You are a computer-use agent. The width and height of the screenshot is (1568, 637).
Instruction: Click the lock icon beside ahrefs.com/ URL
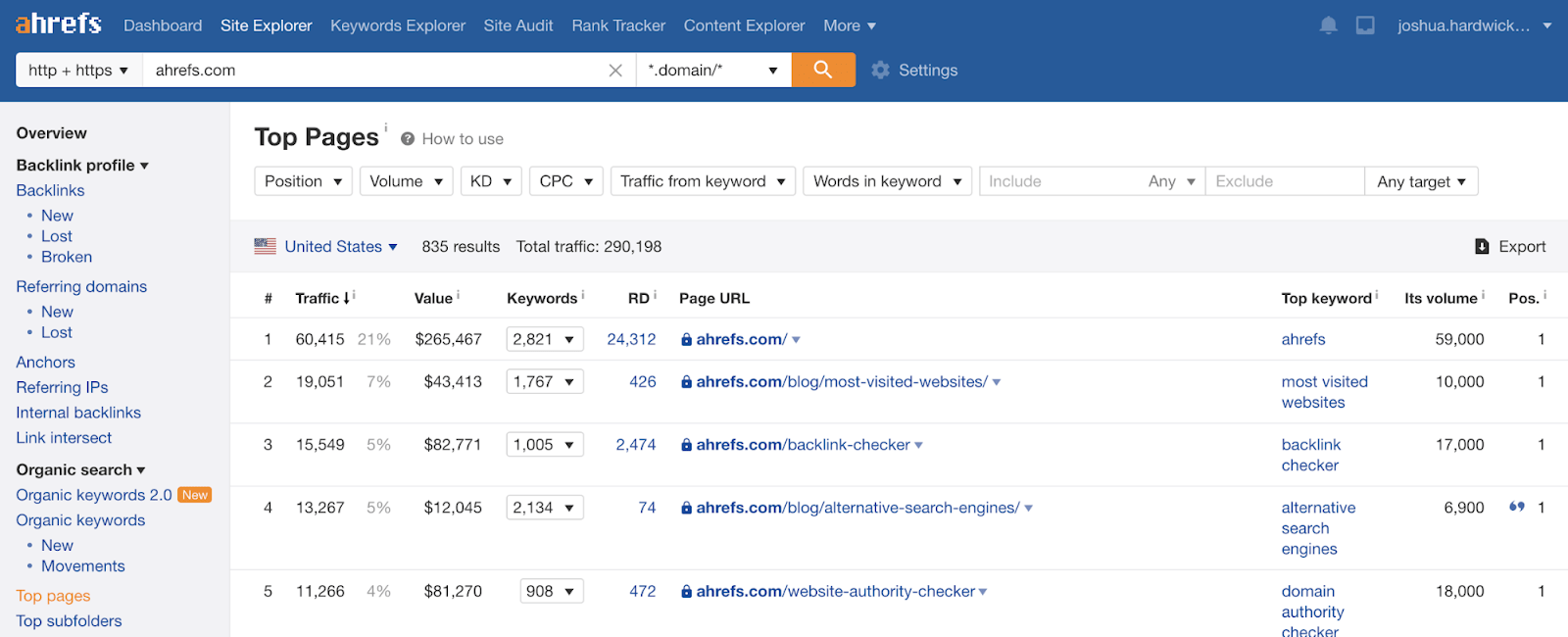click(x=687, y=340)
